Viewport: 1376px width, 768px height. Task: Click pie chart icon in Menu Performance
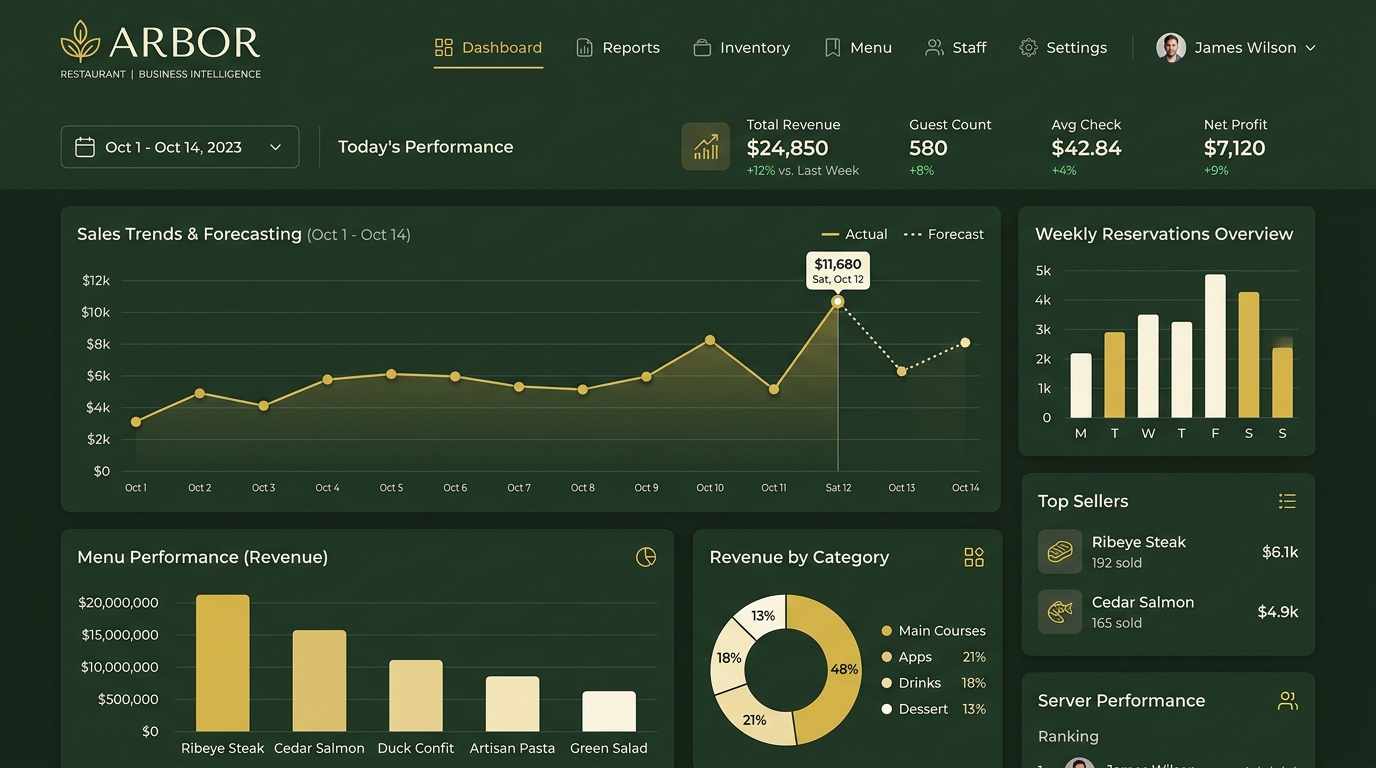tap(646, 557)
